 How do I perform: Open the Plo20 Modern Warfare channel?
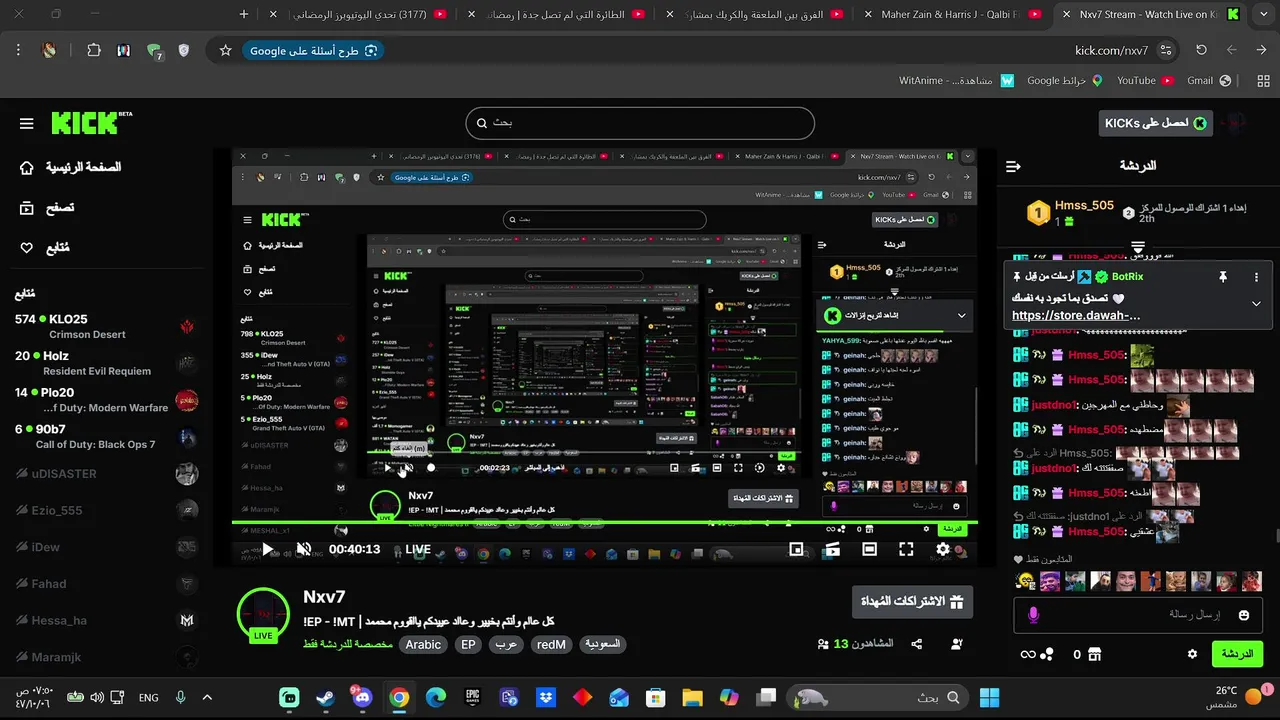[105, 399]
